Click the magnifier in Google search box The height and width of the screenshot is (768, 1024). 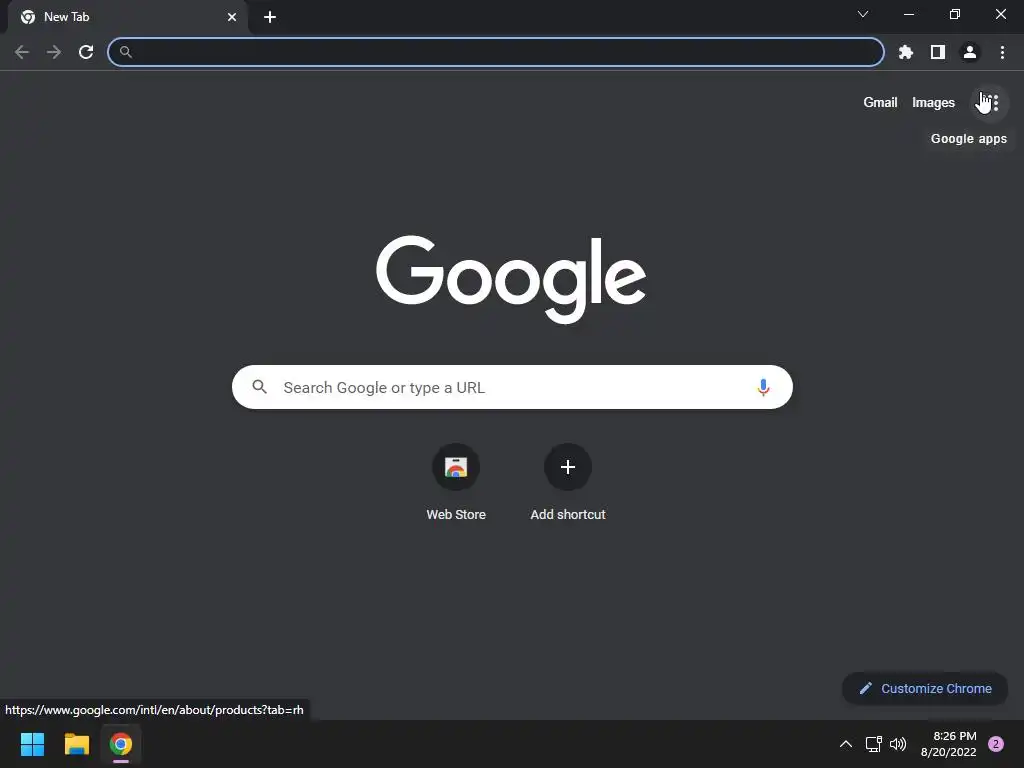(x=259, y=387)
